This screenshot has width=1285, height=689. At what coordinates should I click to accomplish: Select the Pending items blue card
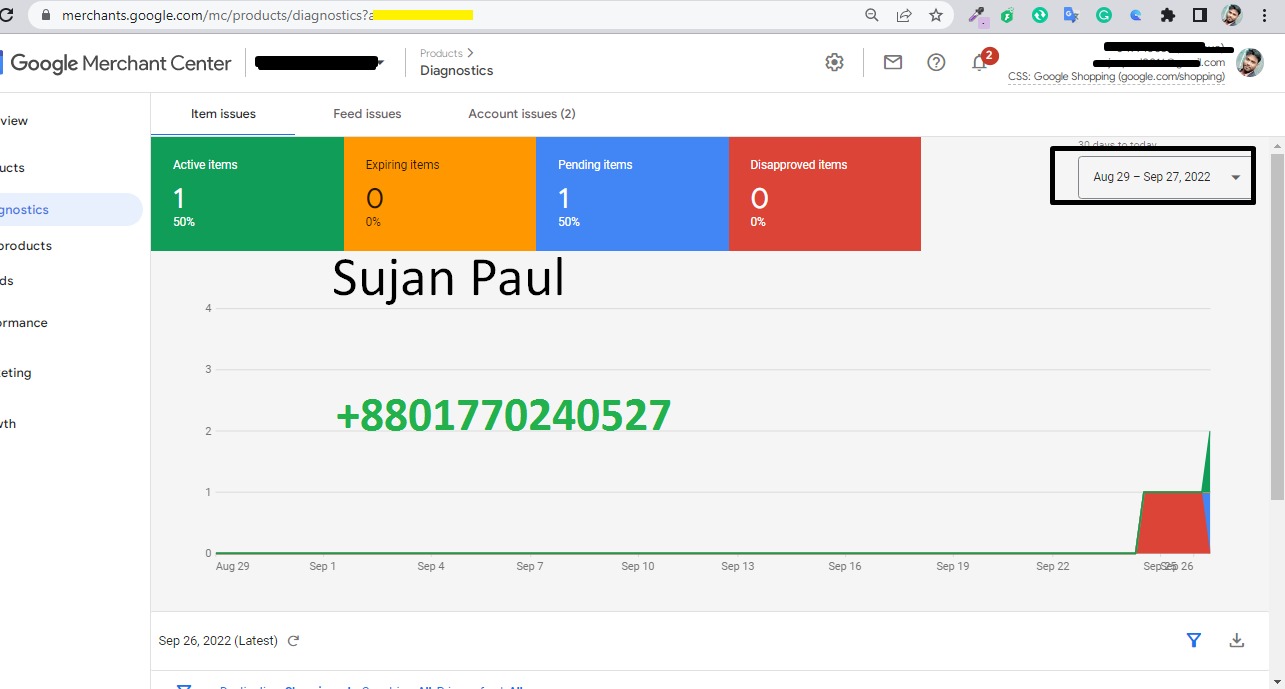click(632, 194)
